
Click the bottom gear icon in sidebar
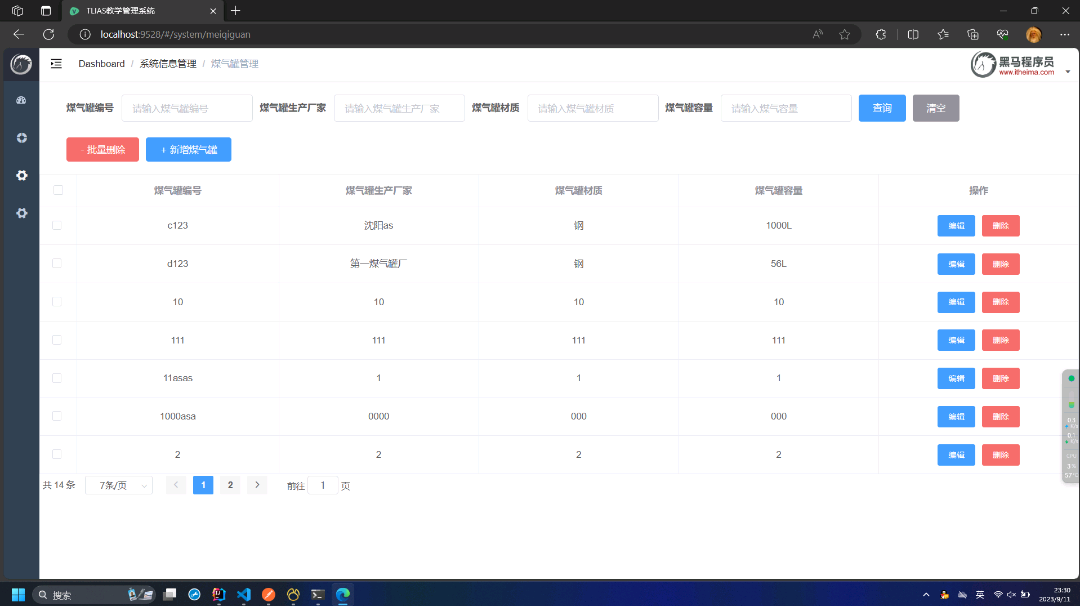pos(21,213)
